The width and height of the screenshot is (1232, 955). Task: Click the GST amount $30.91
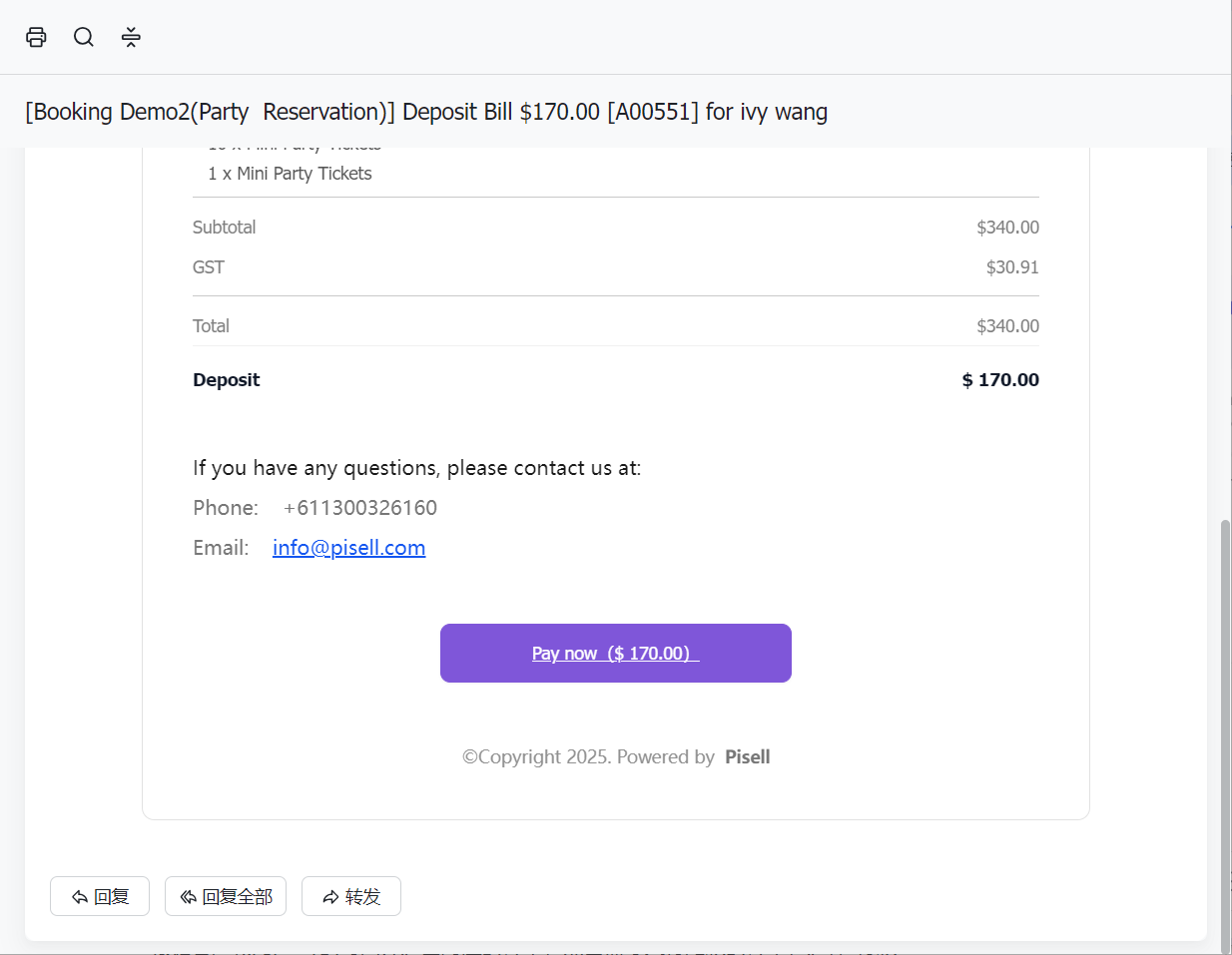[1012, 267]
